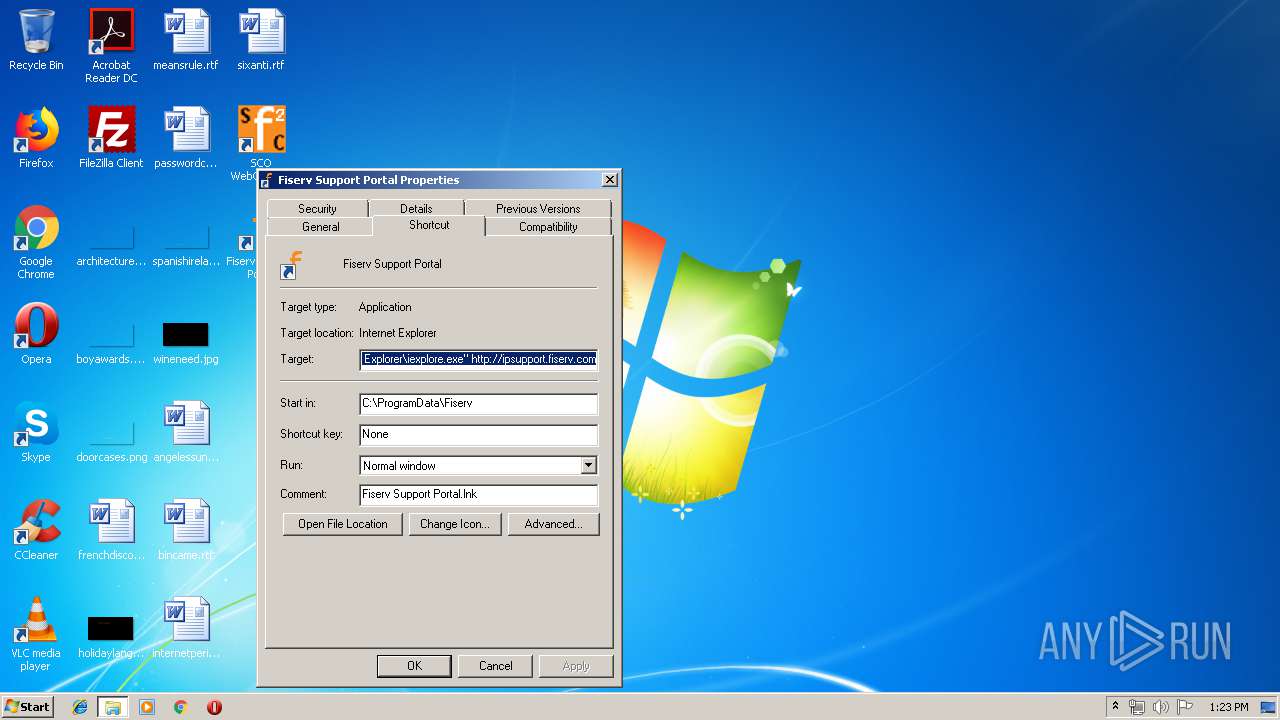This screenshot has width=1280, height=720.
Task: Open Chrome from the taskbar
Action: 181,707
